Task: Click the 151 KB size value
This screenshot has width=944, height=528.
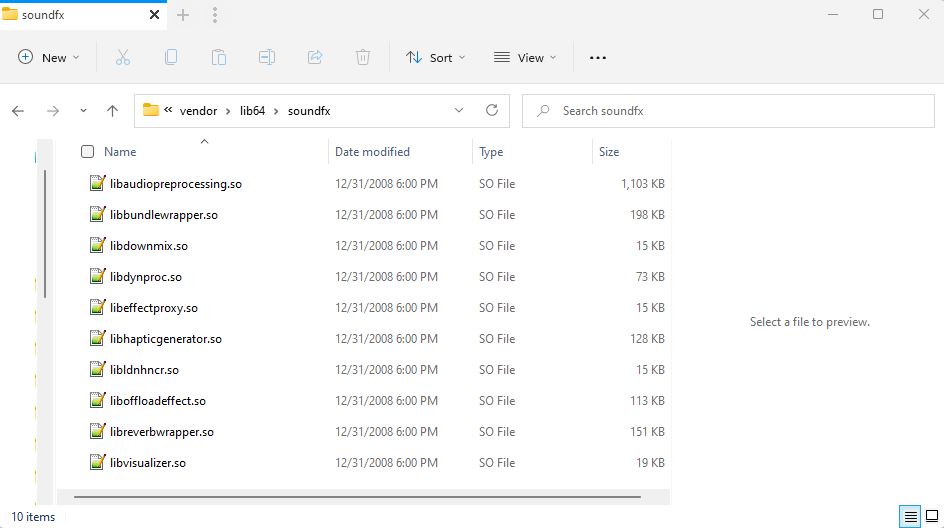Action: (x=647, y=432)
